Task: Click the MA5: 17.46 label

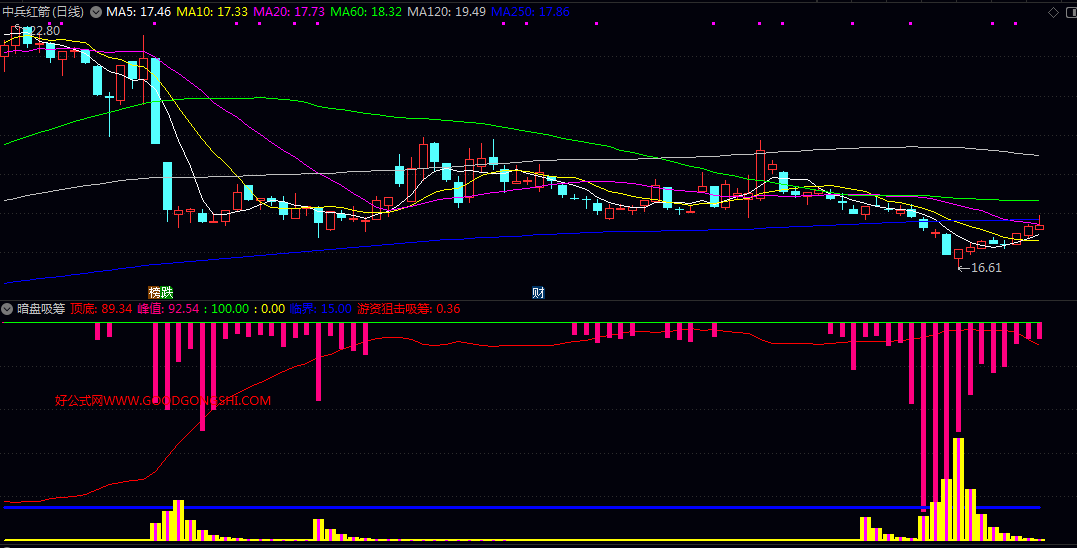Action: click(139, 12)
